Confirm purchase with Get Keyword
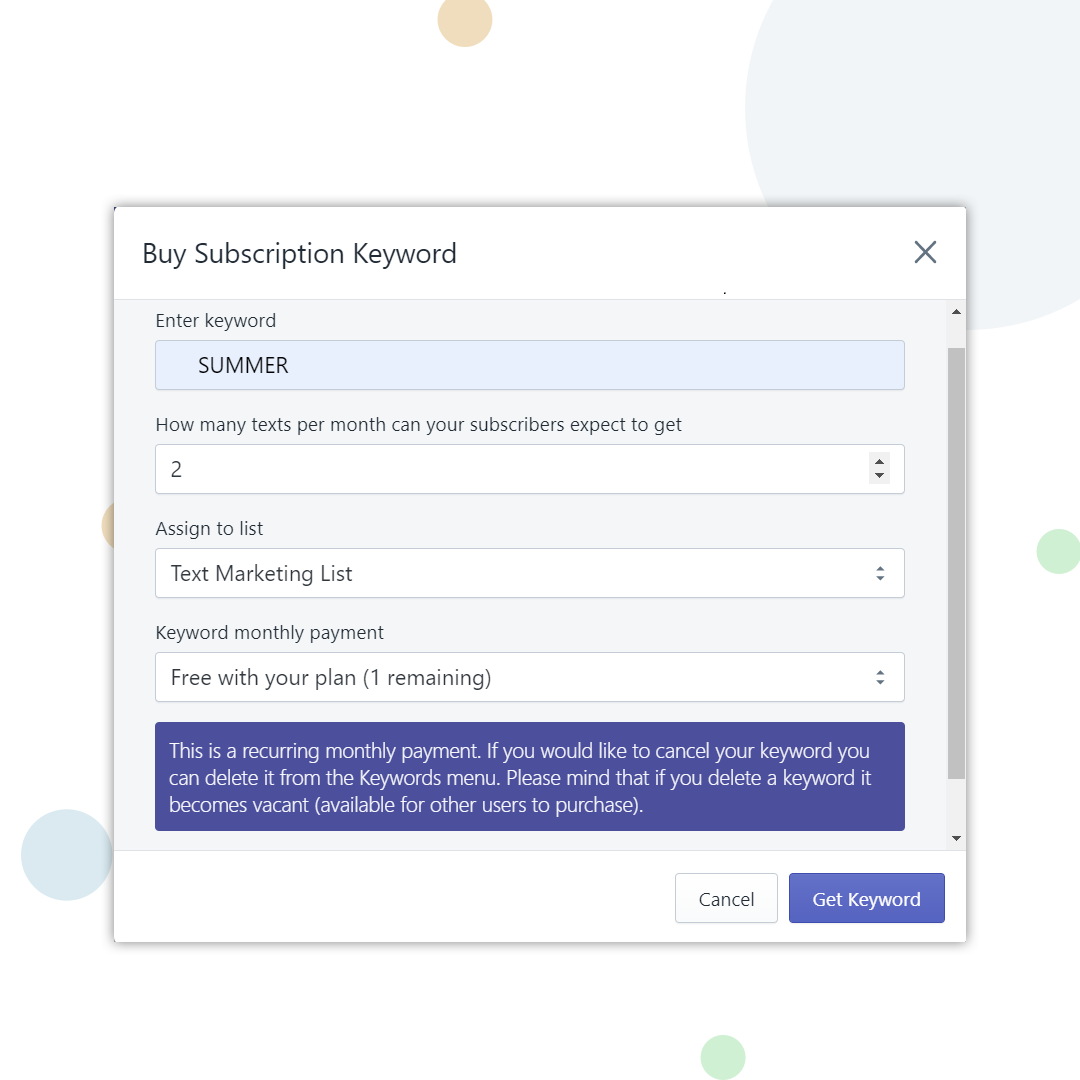This screenshot has width=1080, height=1080. click(x=866, y=898)
